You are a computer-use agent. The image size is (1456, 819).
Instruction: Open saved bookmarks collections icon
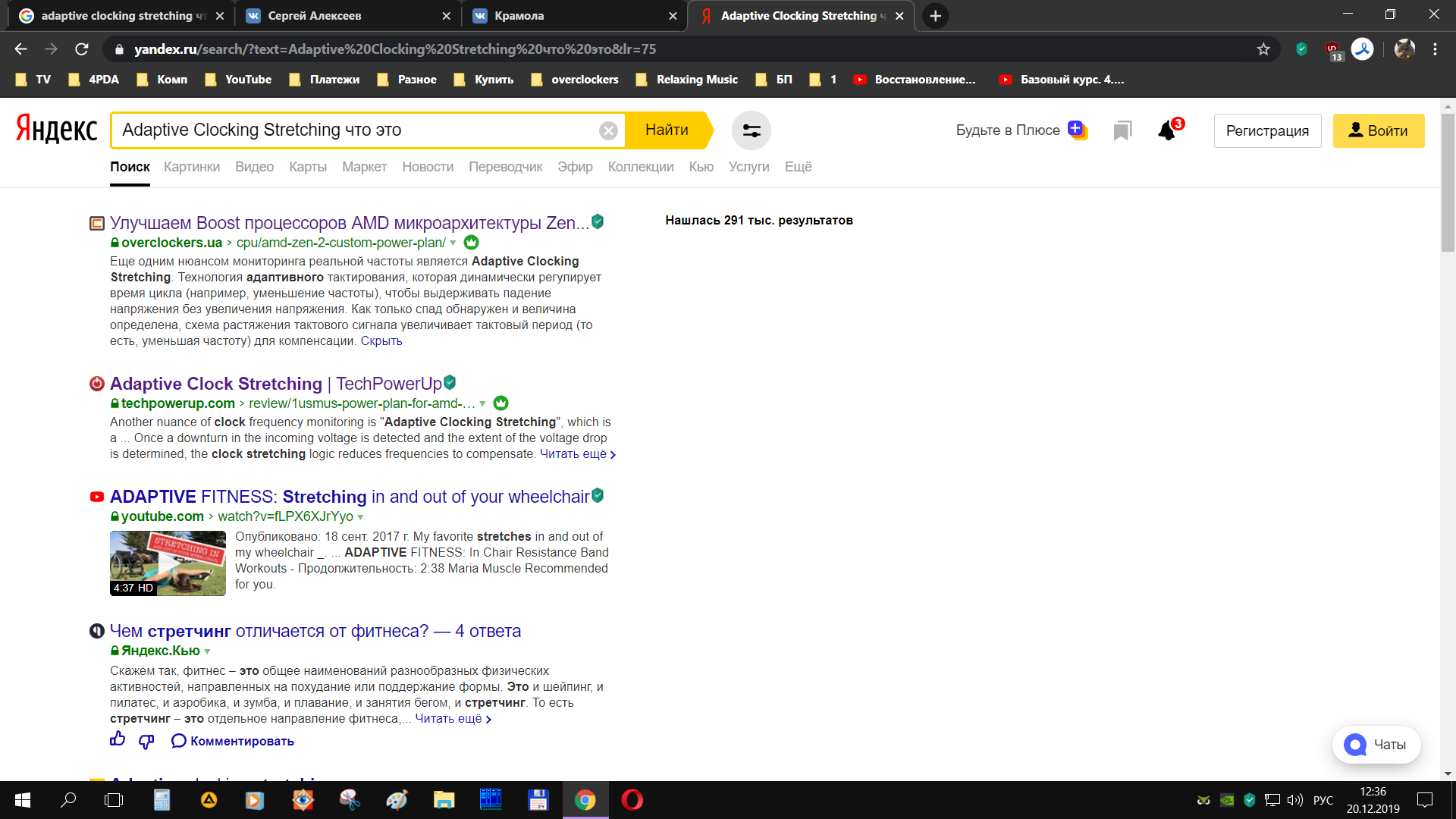(x=1122, y=130)
